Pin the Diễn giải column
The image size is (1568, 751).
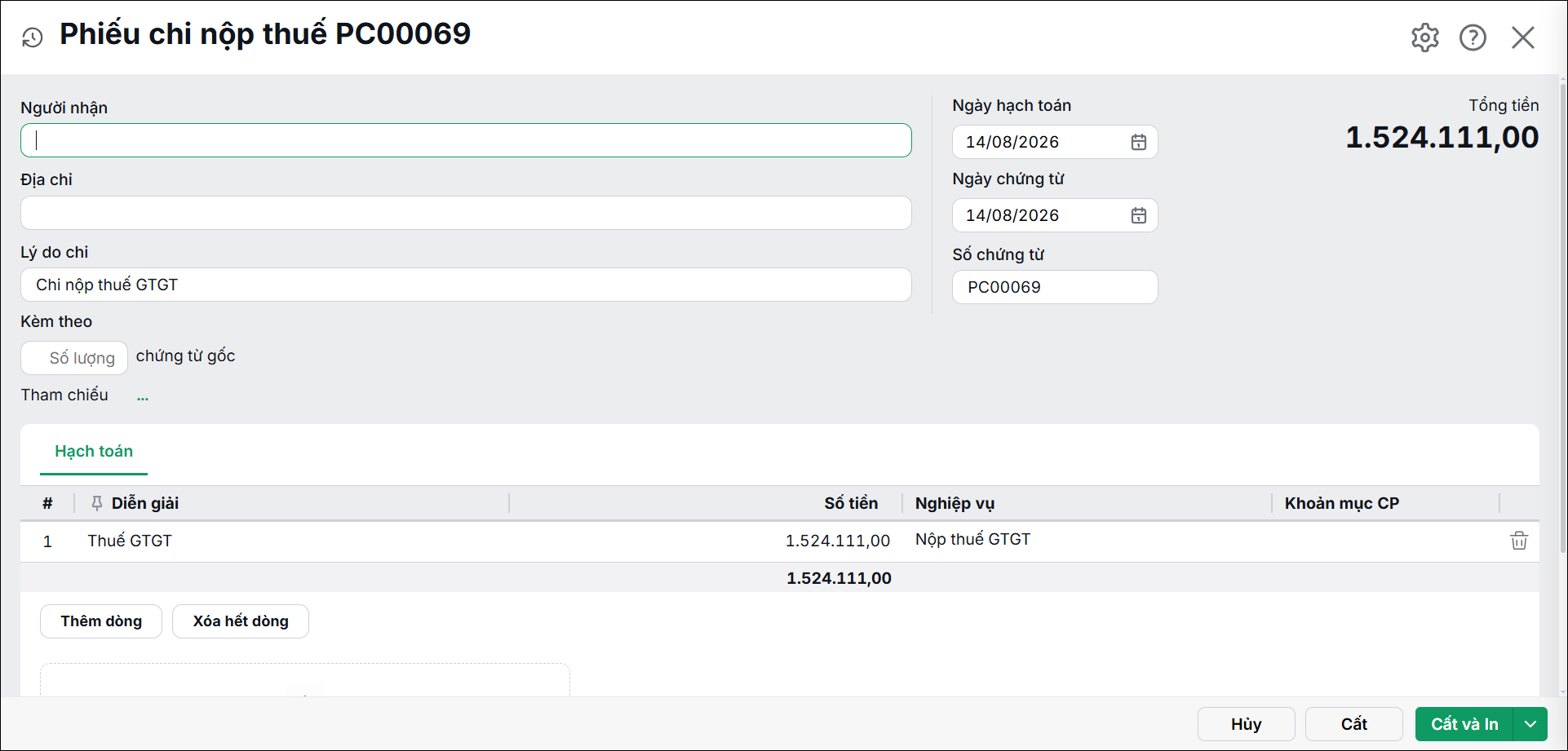point(97,503)
